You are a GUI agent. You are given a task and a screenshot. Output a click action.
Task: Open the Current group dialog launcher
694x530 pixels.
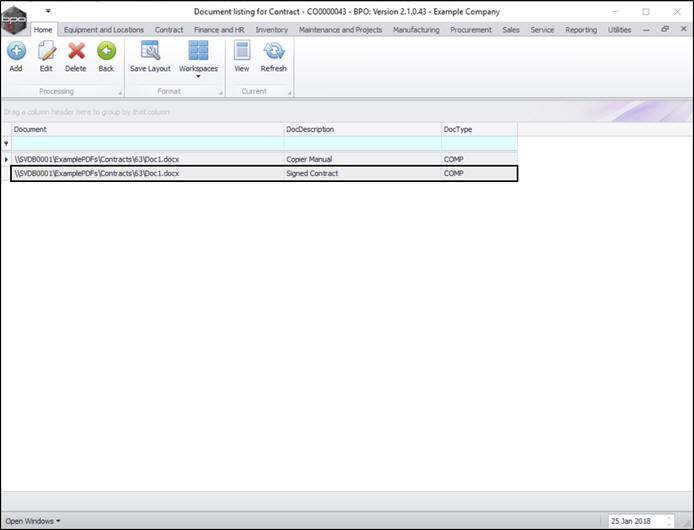[289, 93]
